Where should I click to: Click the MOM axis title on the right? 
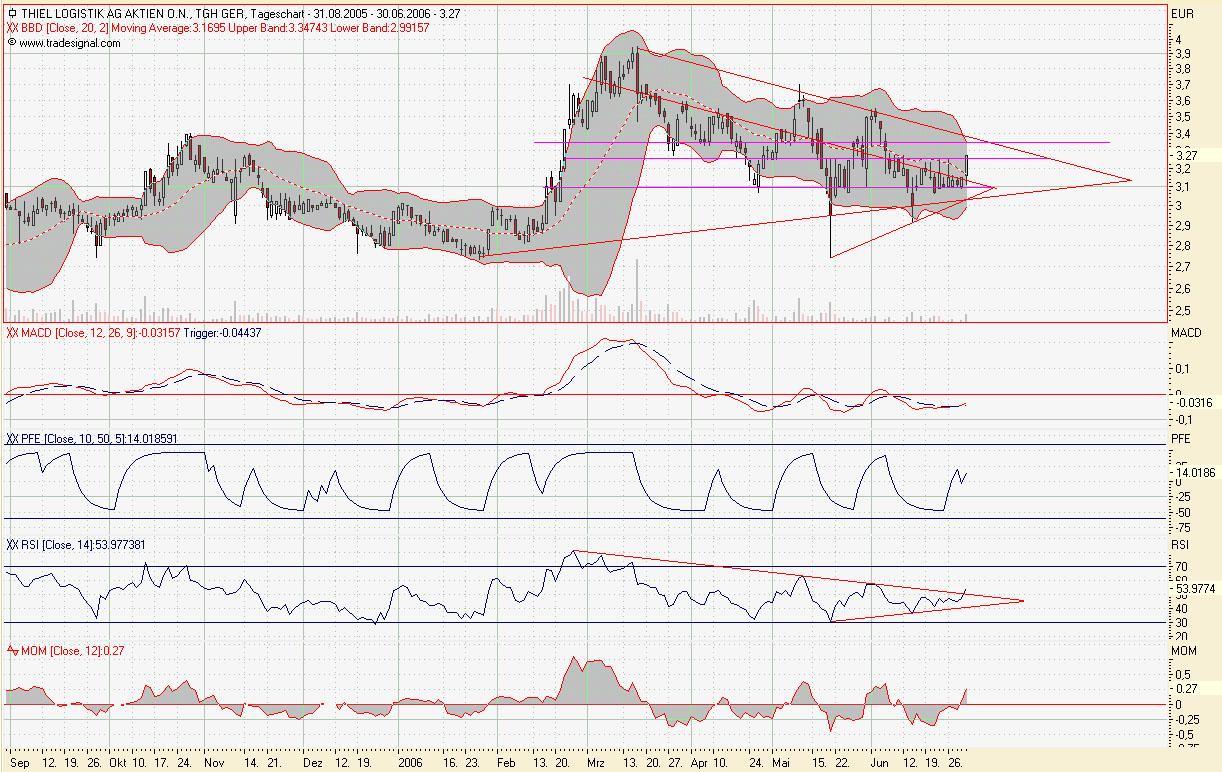[x=1184, y=652]
